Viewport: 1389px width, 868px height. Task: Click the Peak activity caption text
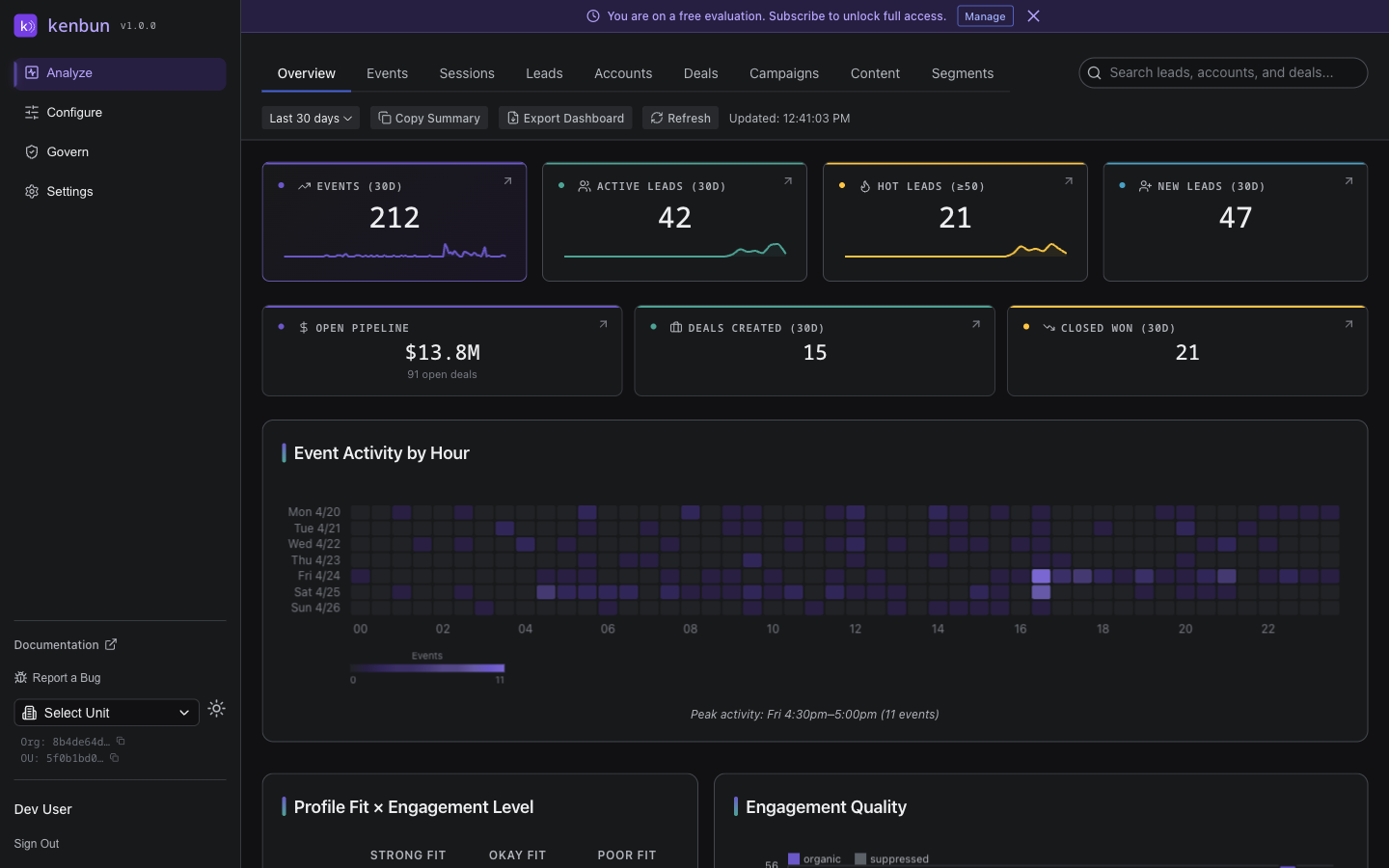(815, 715)
